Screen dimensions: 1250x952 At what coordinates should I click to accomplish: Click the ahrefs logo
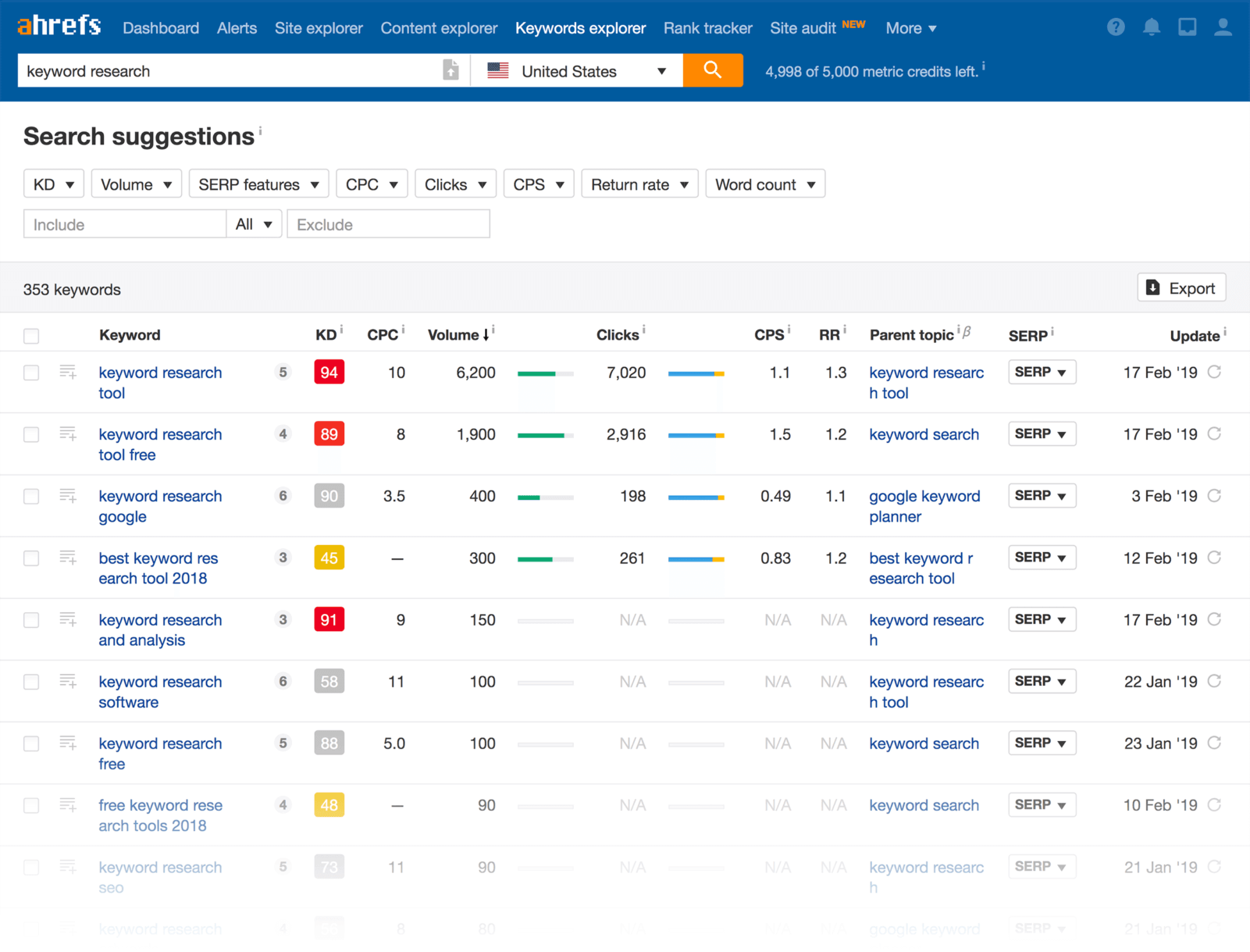coord(59,27)
